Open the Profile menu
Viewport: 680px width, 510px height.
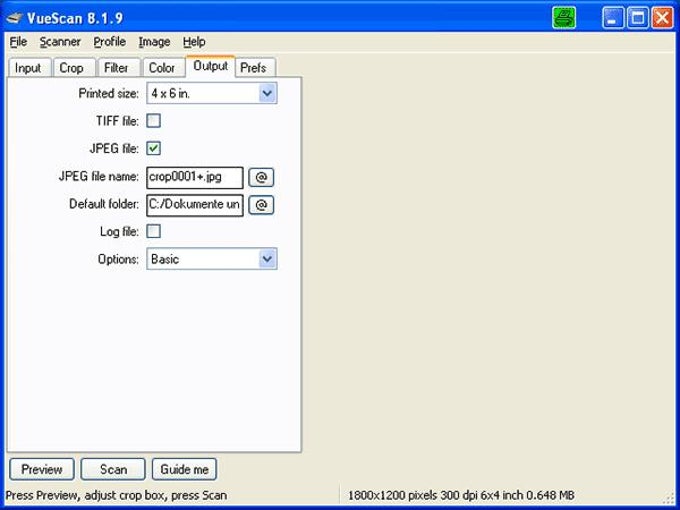click(x=110, y=42)
